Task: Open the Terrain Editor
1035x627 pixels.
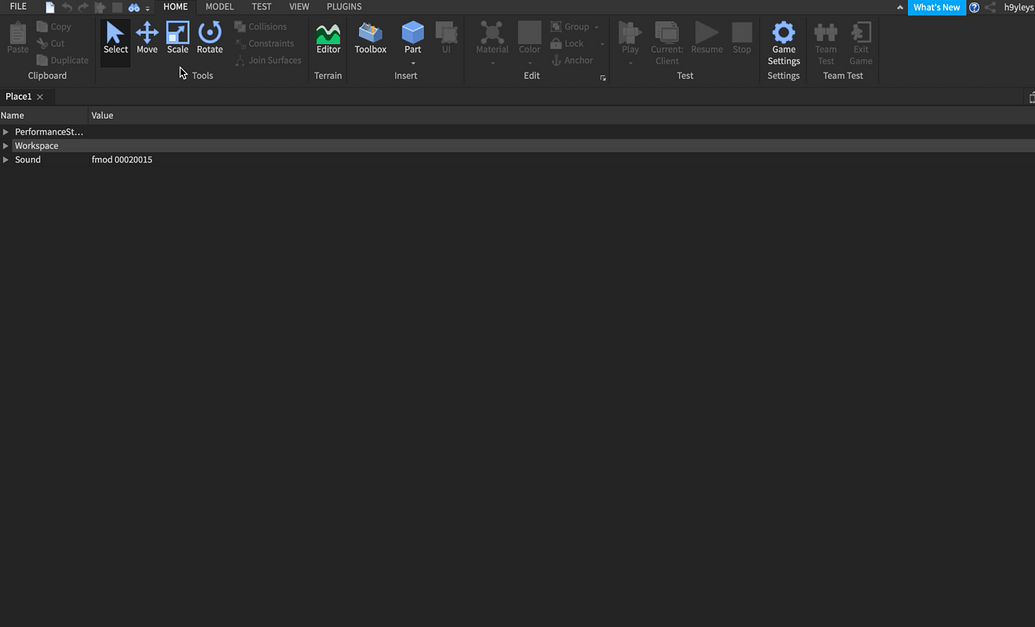Action: coord(328,38)
